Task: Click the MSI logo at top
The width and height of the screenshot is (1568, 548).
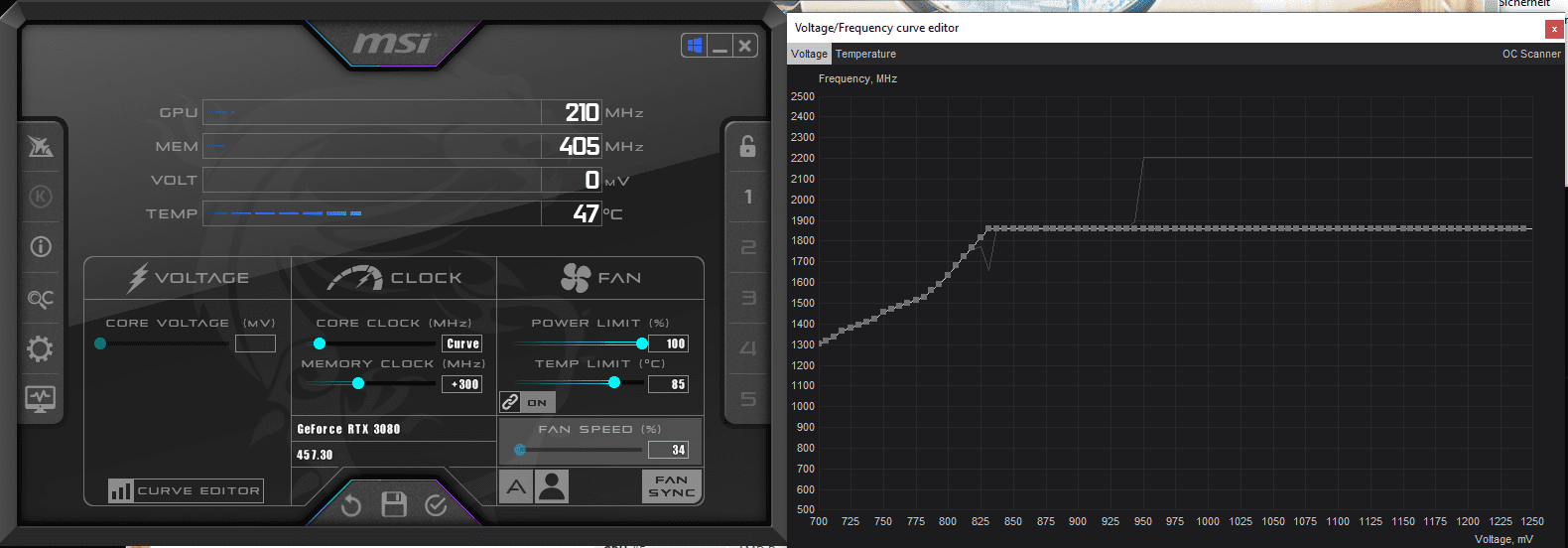Action: coord(394,43)
